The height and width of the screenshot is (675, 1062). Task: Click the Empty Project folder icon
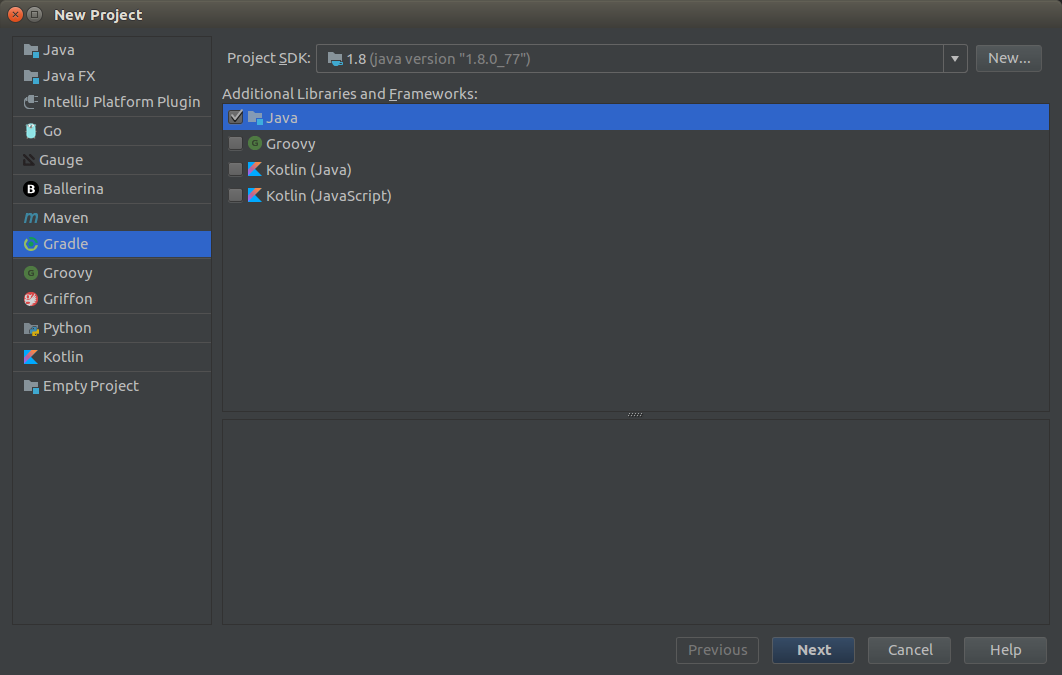coord(31,386)
